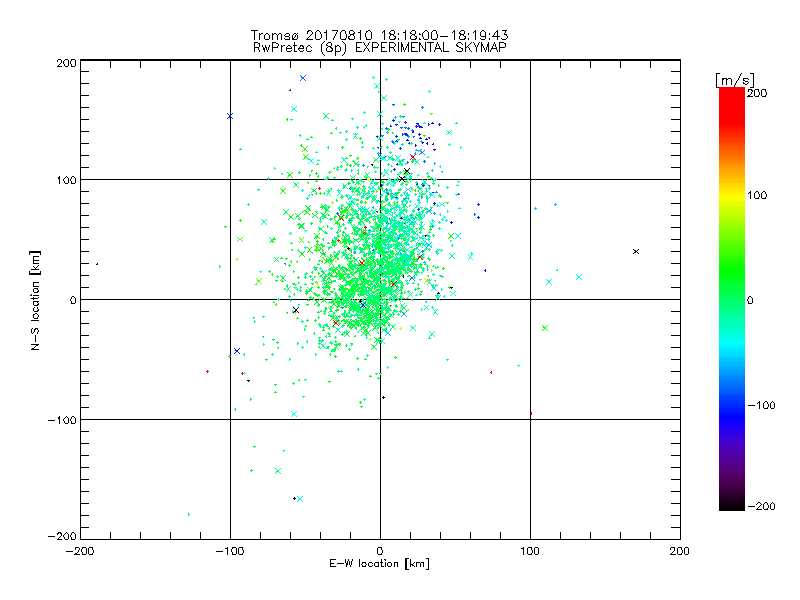The height and width of the screenshot is (600, 800).
Task: Click the '200' tick label on the N-S axis
Action: click(66, 63)
